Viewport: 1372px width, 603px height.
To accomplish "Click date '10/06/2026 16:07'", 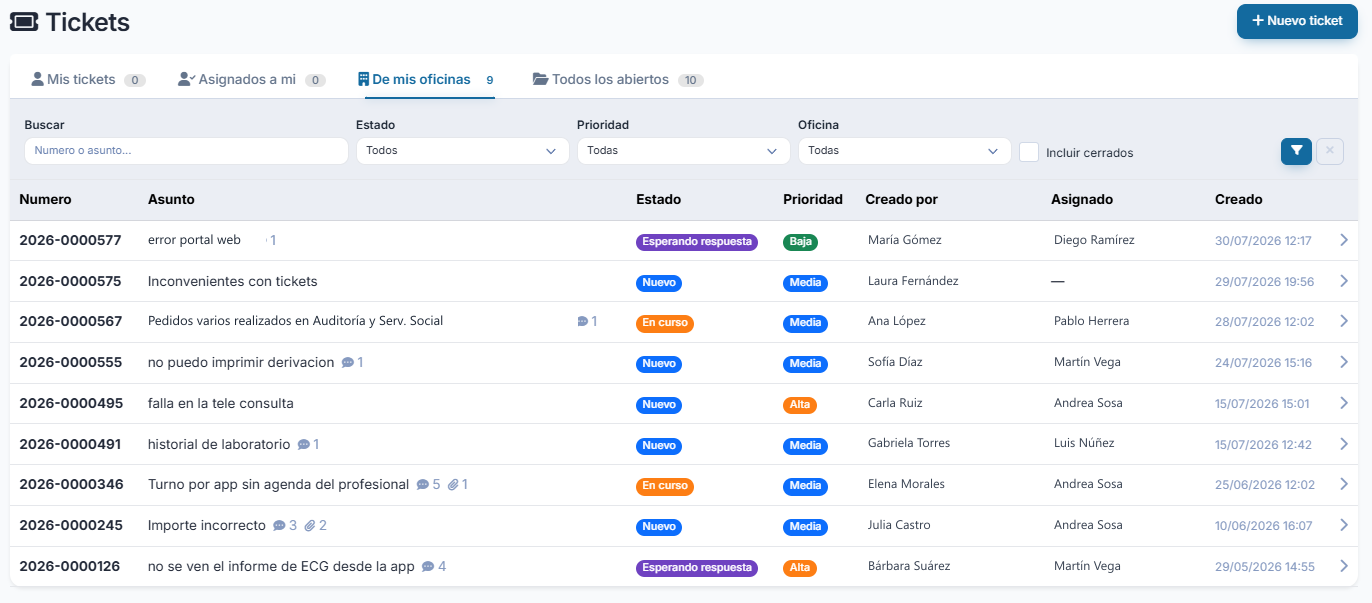I will (x=1264, y=526).
